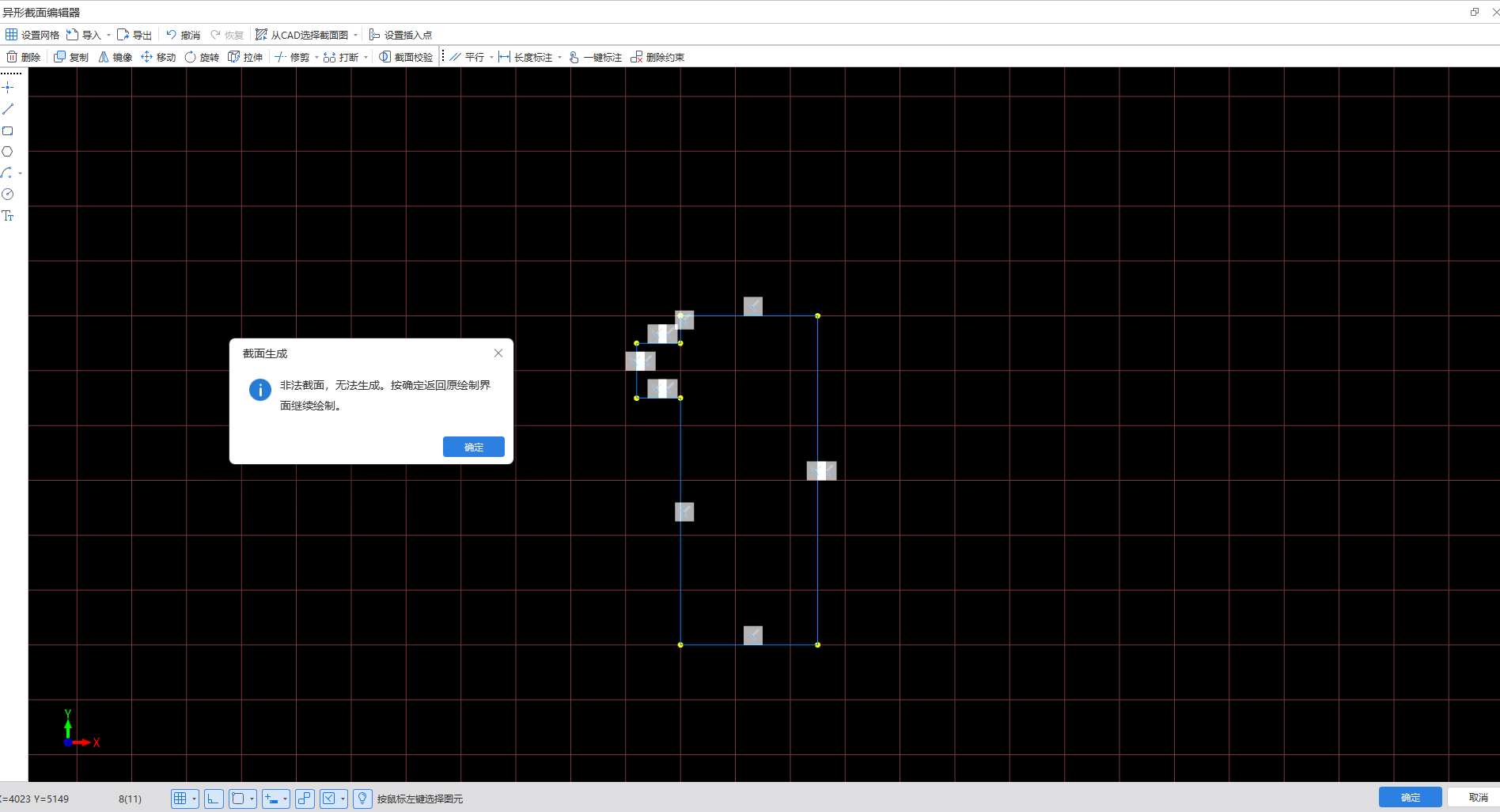1500x812 pixels.
Task: Undo with the 撤消 button
Action: [x=183, y=35]
